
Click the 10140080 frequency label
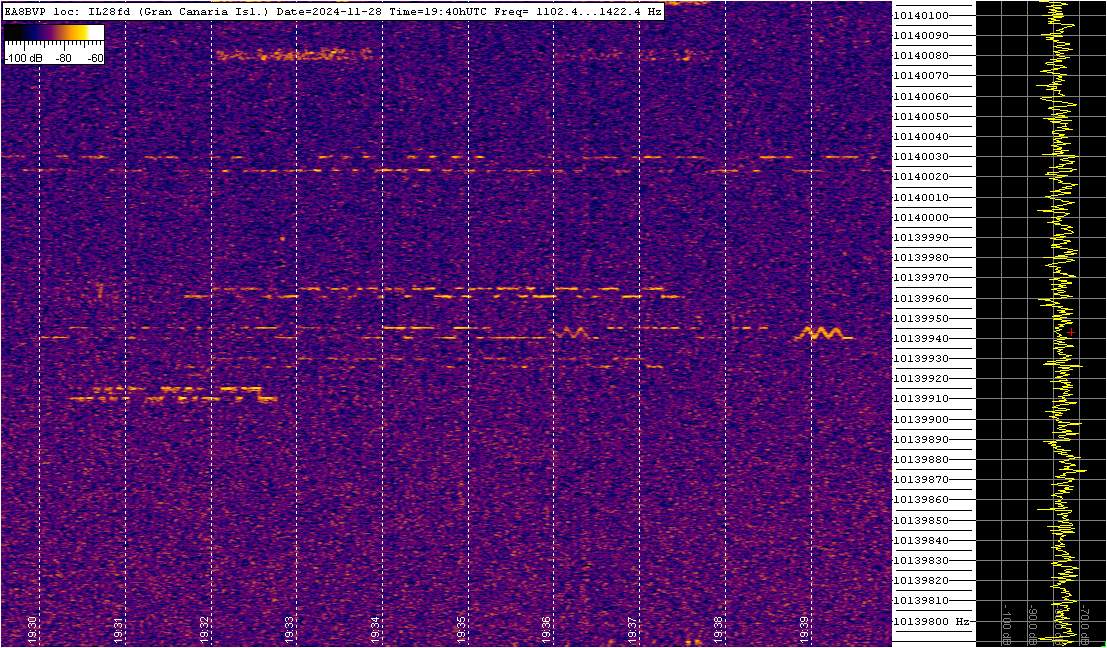(x=921, y=56)
